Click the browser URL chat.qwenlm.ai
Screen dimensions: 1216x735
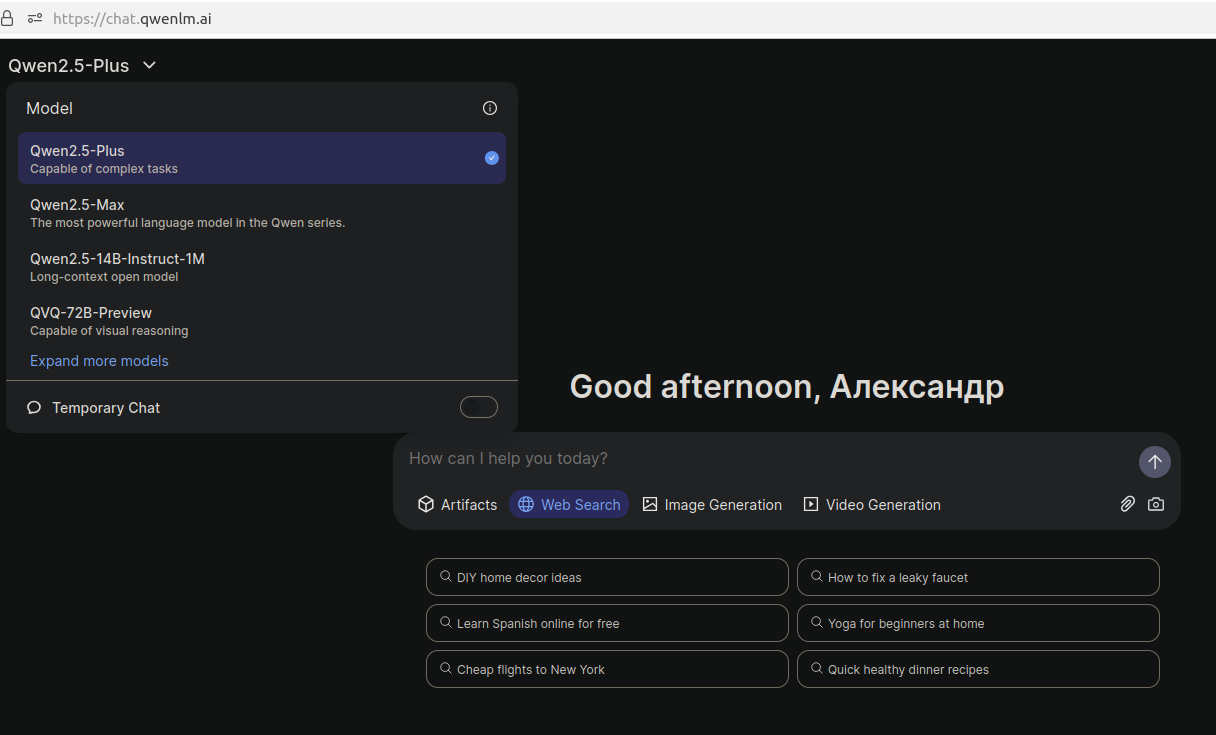132,18
